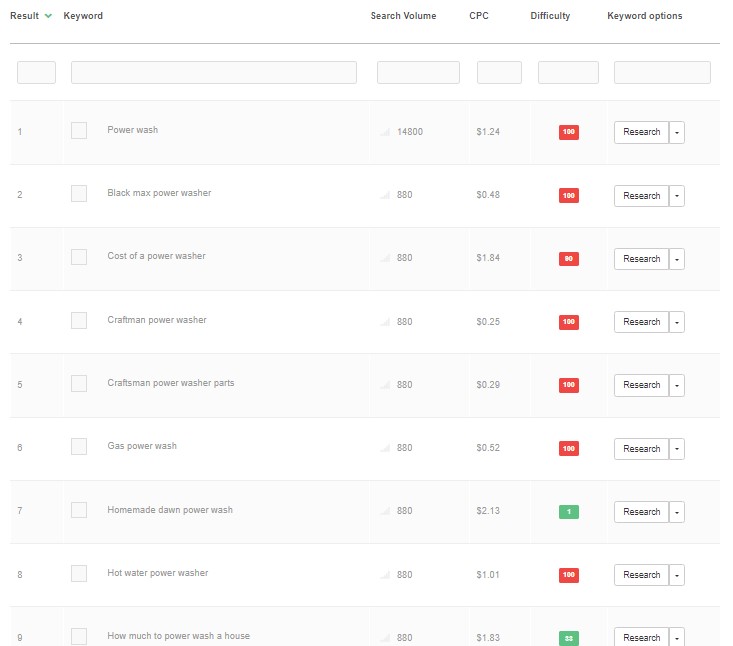Viewport: 733px width, 646px height.
Task: Tick the checkbox for Hot water power washer
Action: (x=79, y=574)
